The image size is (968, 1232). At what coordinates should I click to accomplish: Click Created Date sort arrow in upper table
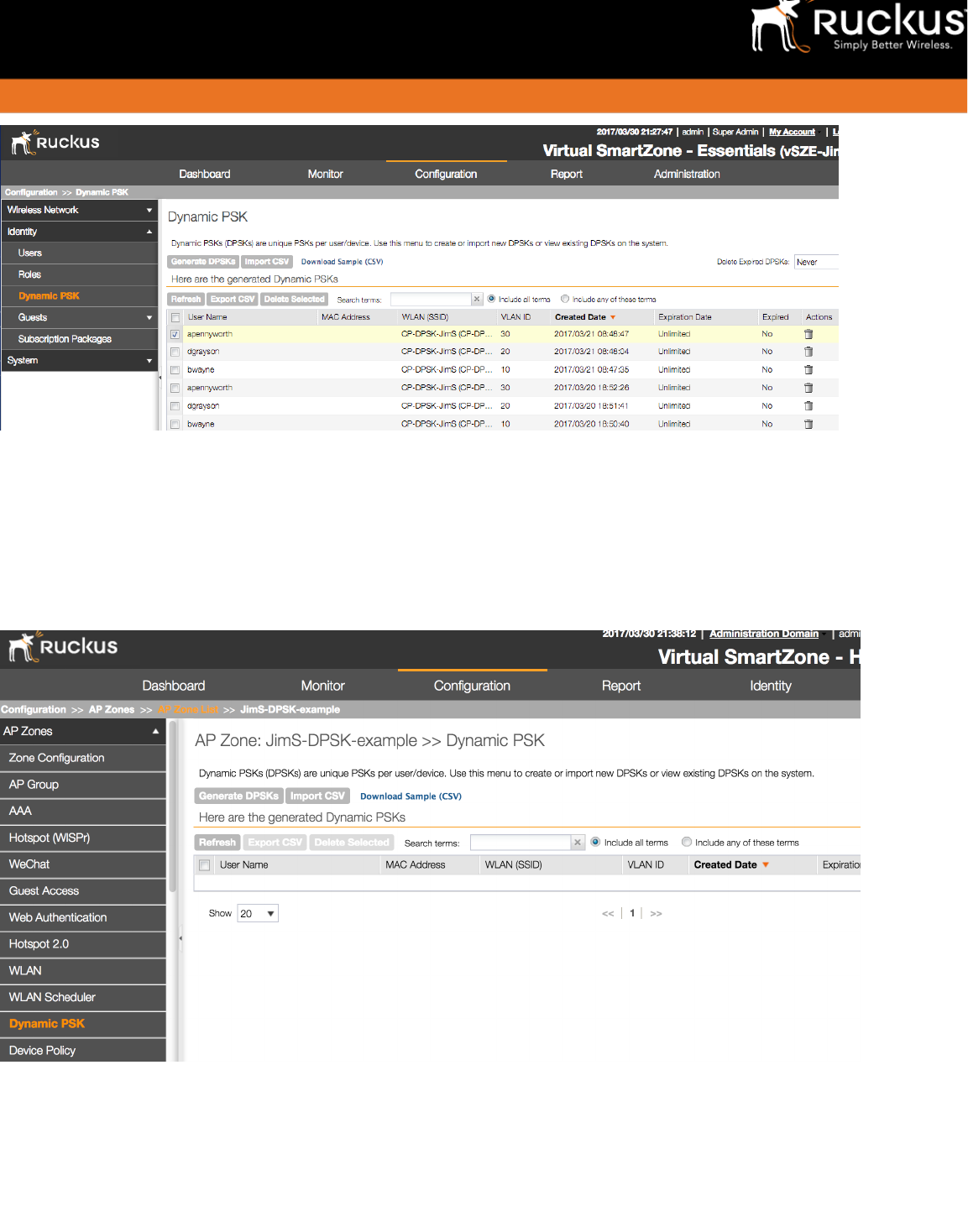(613, 317)
